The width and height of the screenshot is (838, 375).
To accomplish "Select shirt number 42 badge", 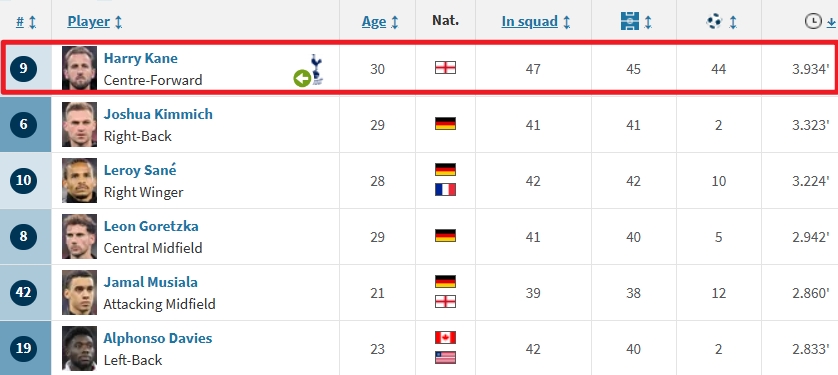I will (24, 293).
